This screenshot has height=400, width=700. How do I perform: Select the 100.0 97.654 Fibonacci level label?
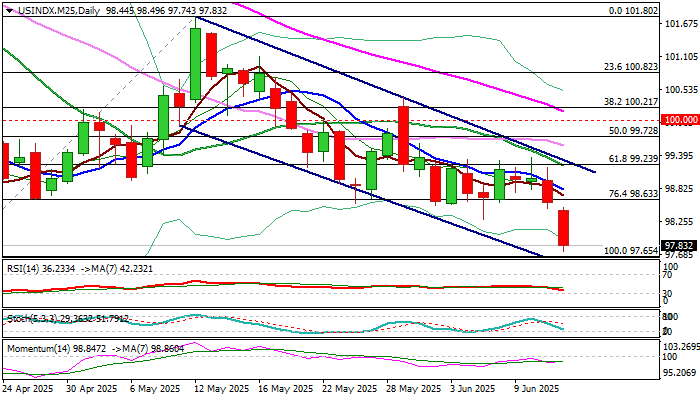(x=631, y=251)
